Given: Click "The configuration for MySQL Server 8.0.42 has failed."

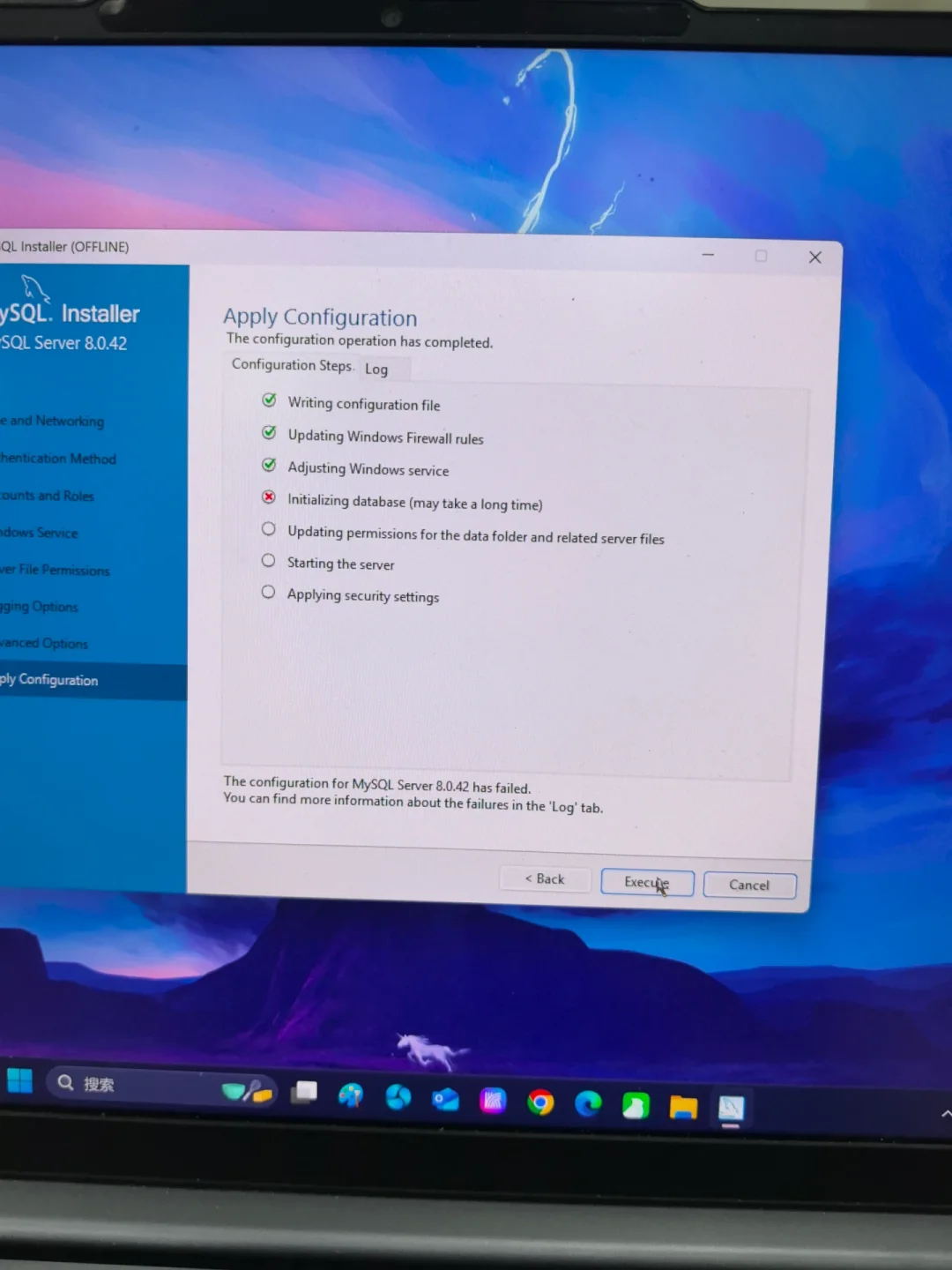Looking at the screenshot, I should [376, 785].
